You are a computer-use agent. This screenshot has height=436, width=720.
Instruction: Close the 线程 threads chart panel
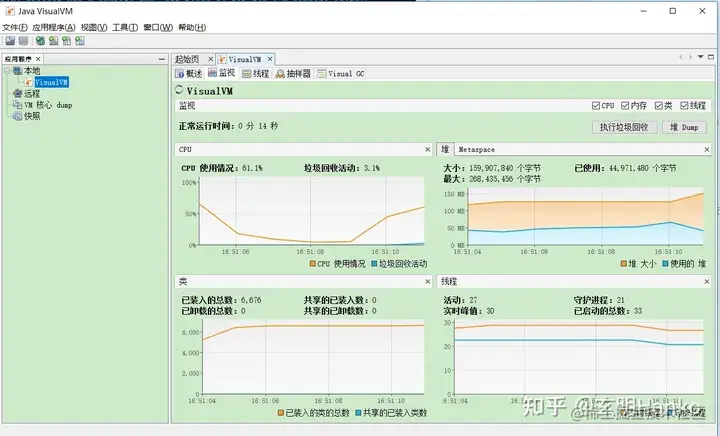[x=707, y=281]
